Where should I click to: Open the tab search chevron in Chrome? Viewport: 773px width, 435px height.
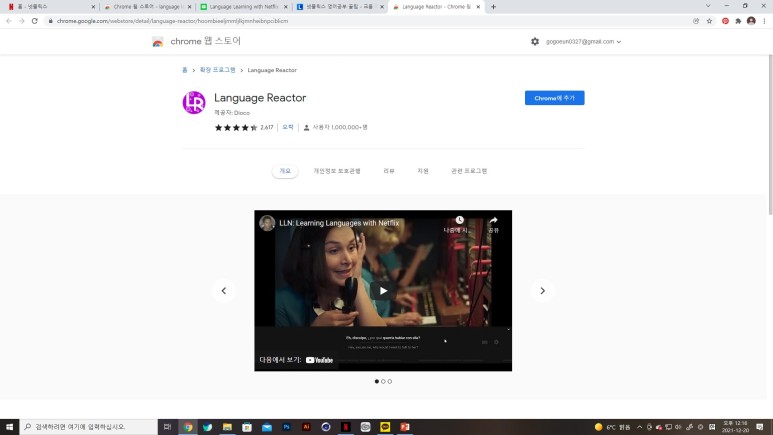click(x=708, y=6)
